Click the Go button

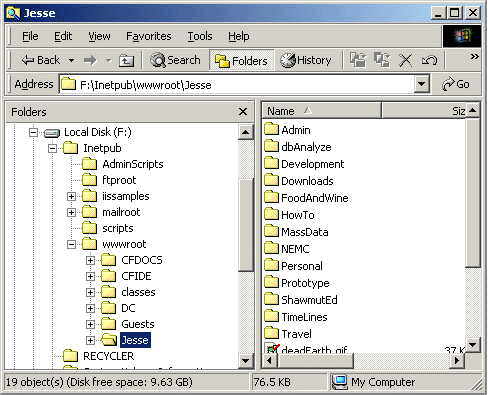tap(456, 84)
